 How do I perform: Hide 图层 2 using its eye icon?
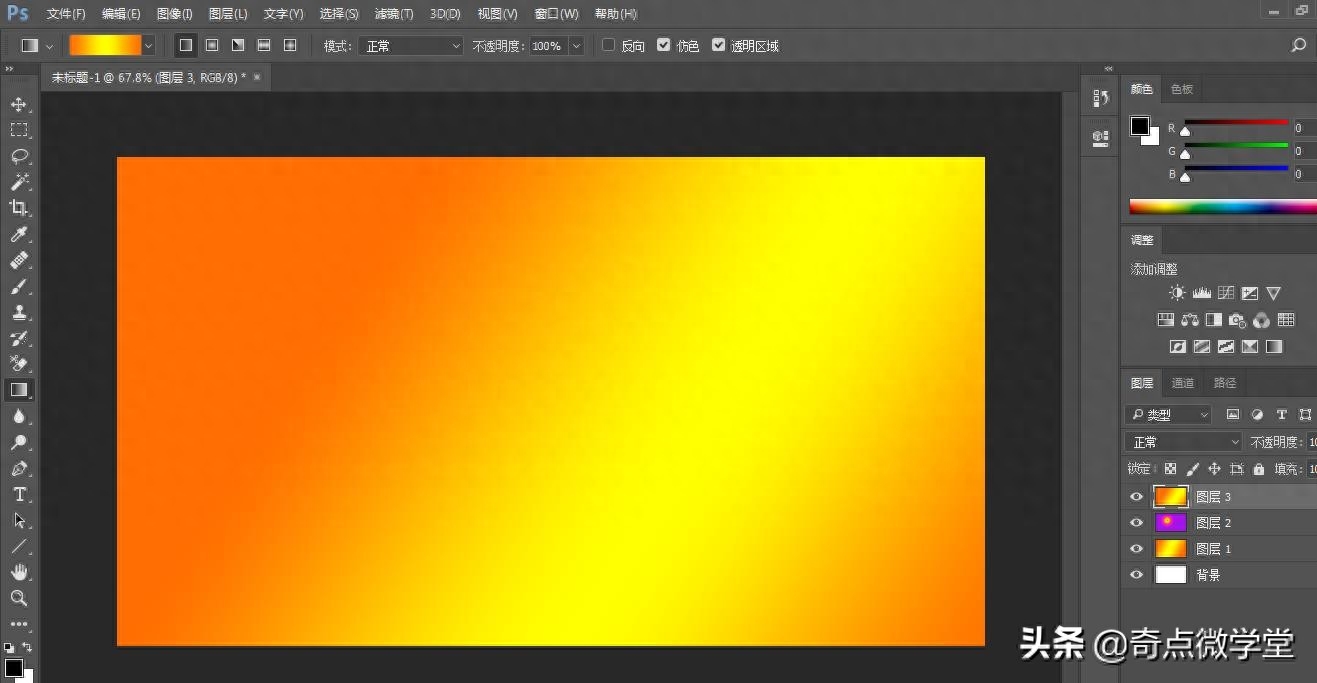click(x=1136, y=523)
